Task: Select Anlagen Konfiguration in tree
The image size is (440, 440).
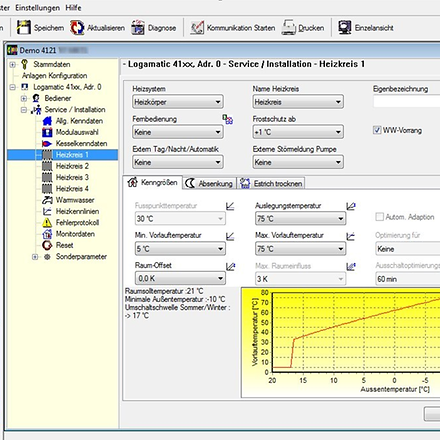Action: pyautogui.click(x=55, y=76)
